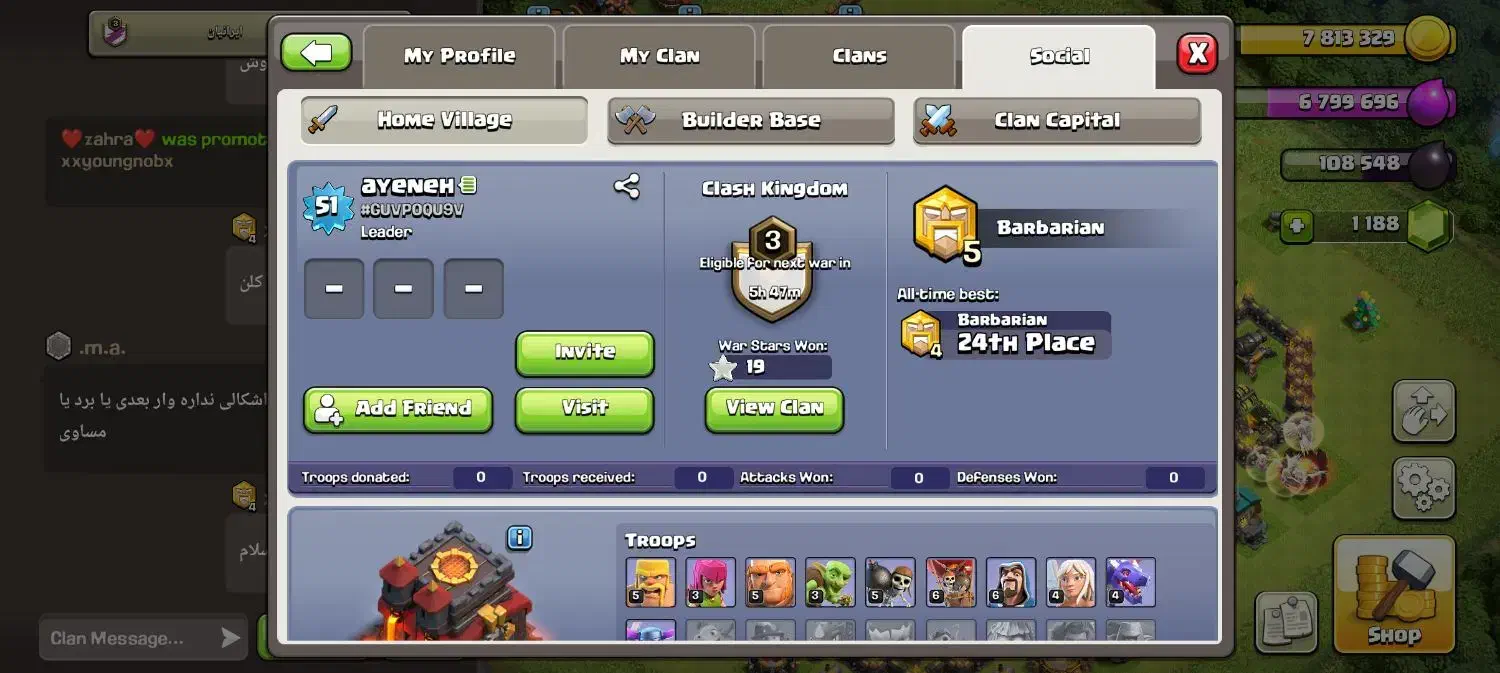Tap the share icon beside the player name
1500x673 pixels.
[x=627, y=186]
